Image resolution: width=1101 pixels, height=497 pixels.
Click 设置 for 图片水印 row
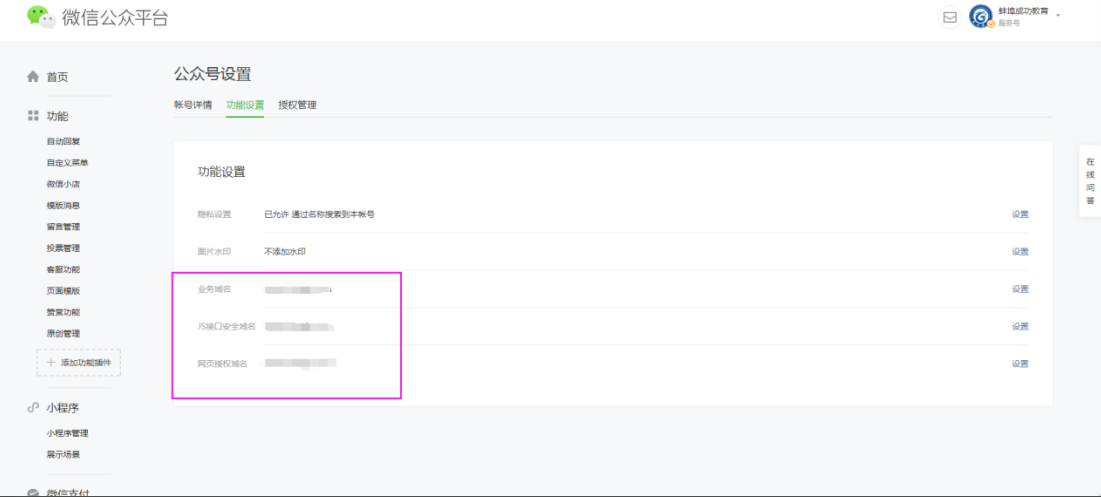click(x=1019, y=251)
